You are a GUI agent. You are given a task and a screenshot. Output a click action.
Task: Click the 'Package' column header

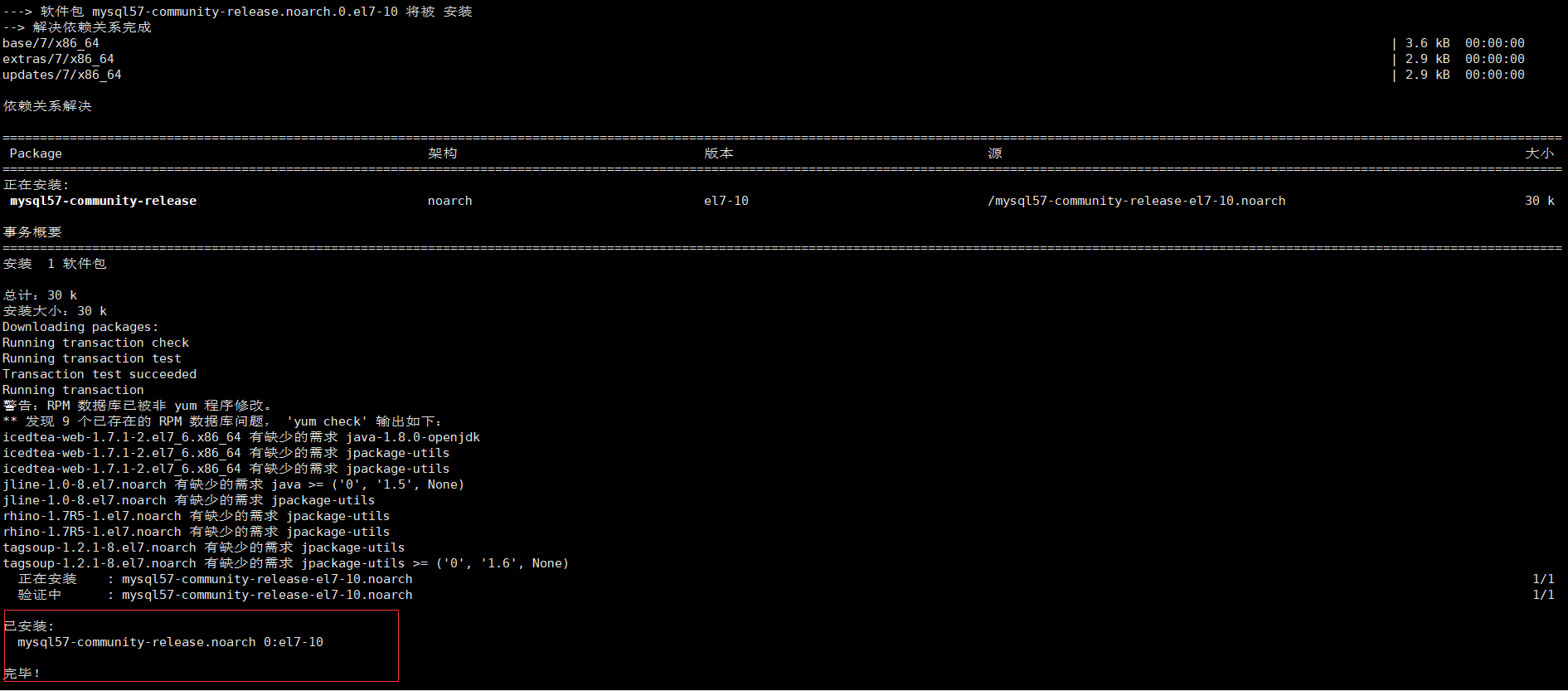tap(36, 153)
